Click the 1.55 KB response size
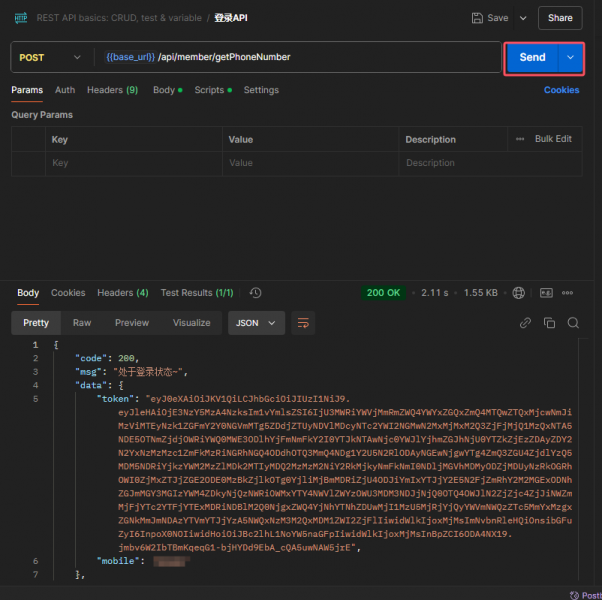Viewport: 602px width, 600px height. tap(480, 293)
